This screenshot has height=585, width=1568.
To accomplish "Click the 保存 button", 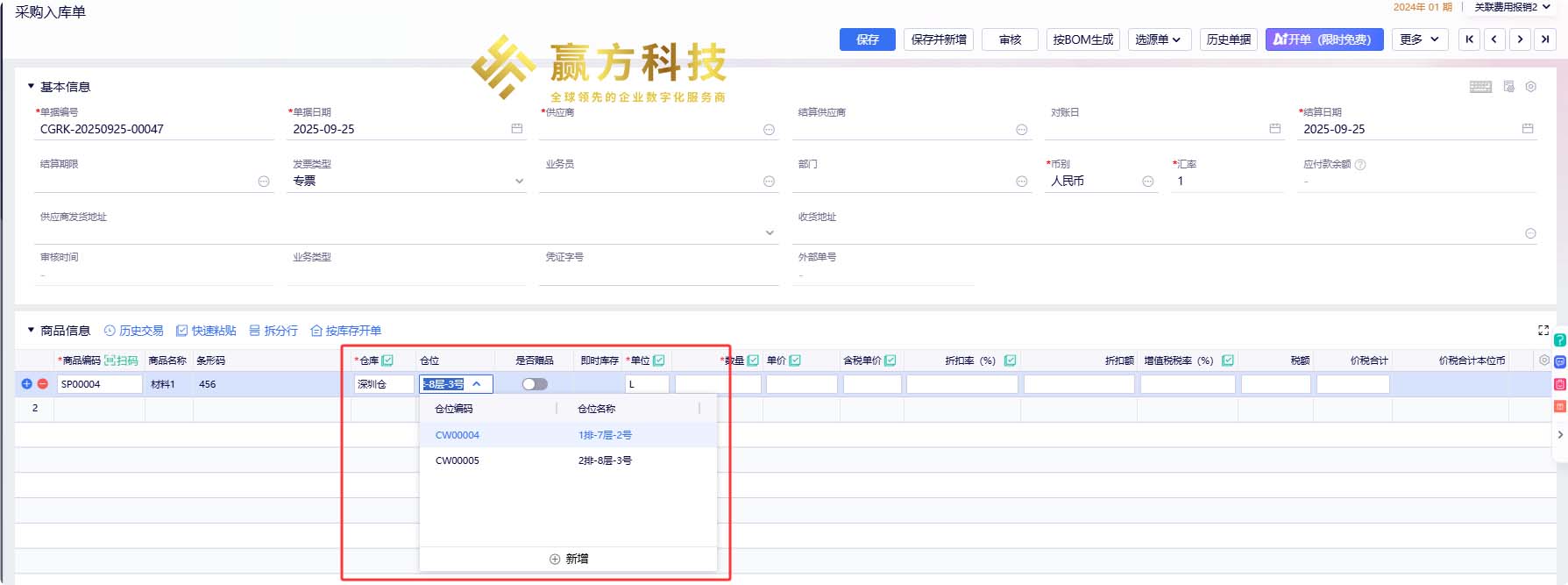I will point(867,39).
